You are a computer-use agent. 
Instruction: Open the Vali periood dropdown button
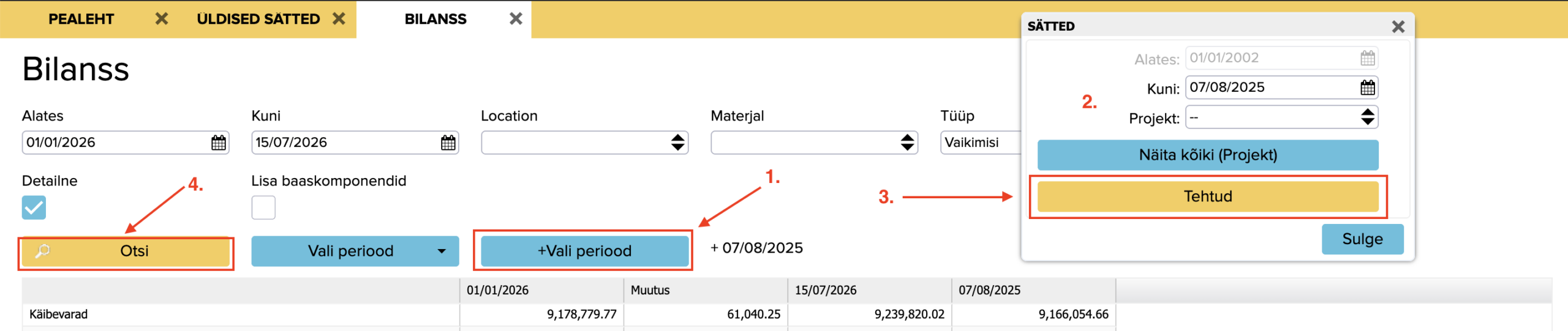click(355, 251)
